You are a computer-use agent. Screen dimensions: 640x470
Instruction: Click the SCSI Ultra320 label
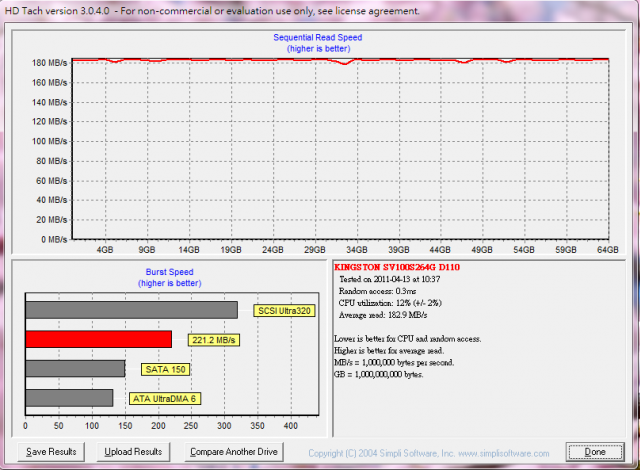point(284,311)
